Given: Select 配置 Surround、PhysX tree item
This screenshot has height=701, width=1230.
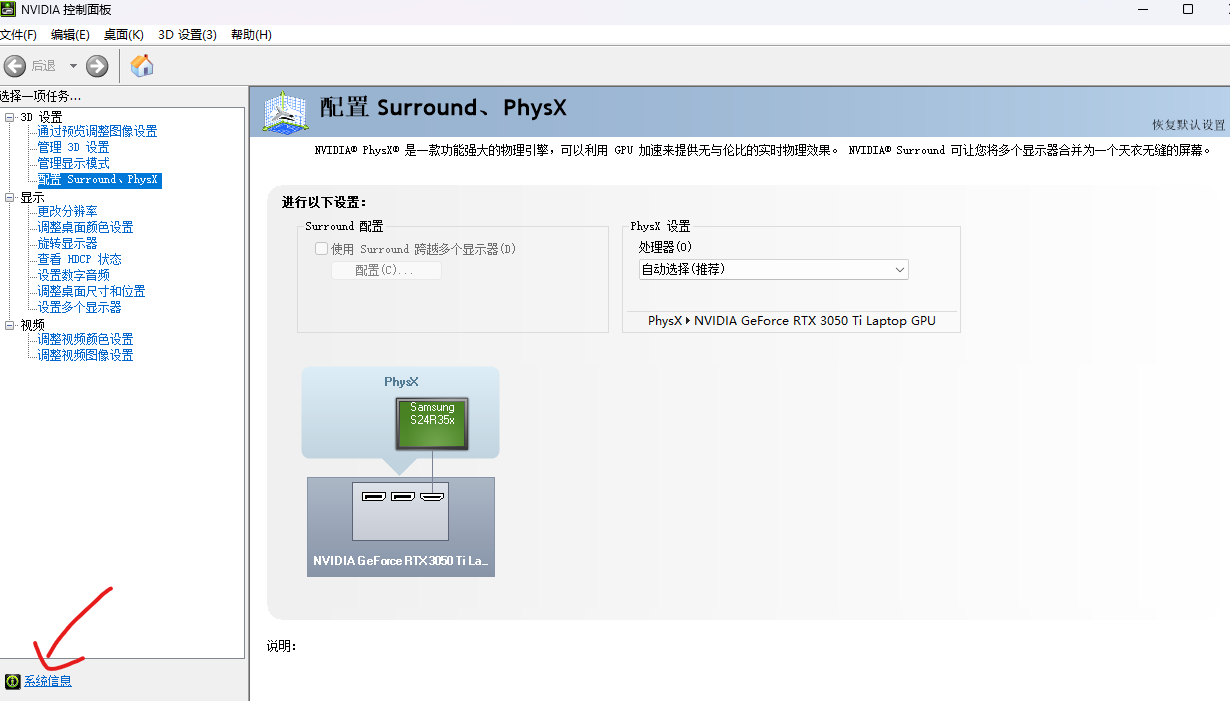Looking at the screenshot, I should click(x=98, y=180).
